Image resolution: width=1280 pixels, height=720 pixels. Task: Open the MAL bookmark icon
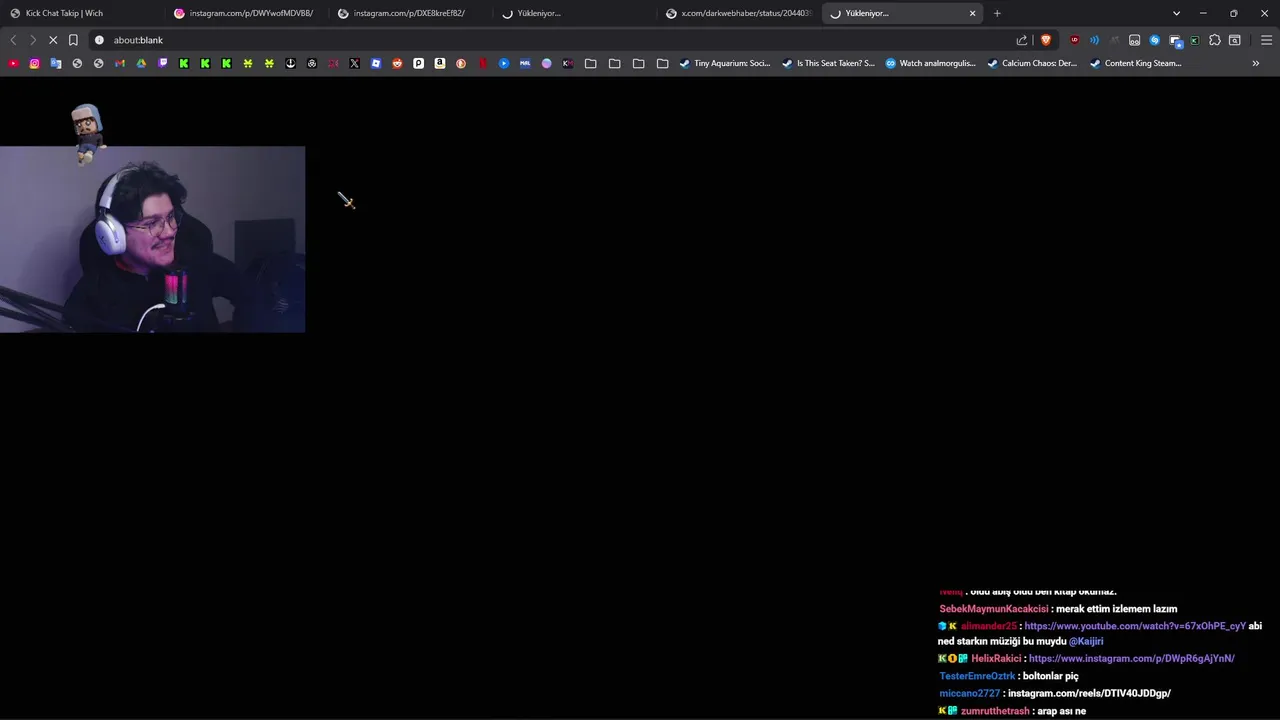click(525, 63)
